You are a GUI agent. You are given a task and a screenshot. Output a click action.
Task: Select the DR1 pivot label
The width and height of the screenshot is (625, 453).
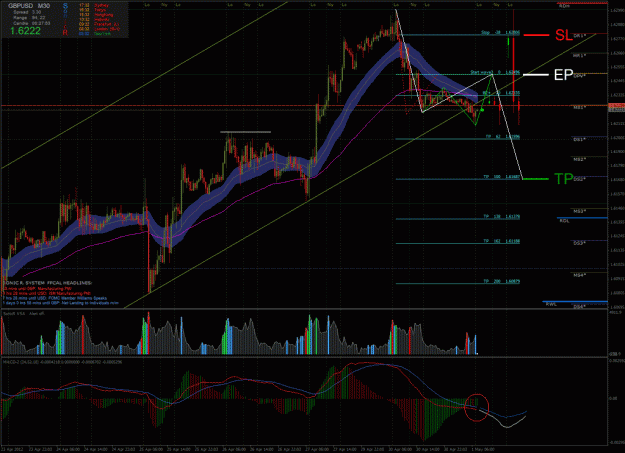coord(580,36)
